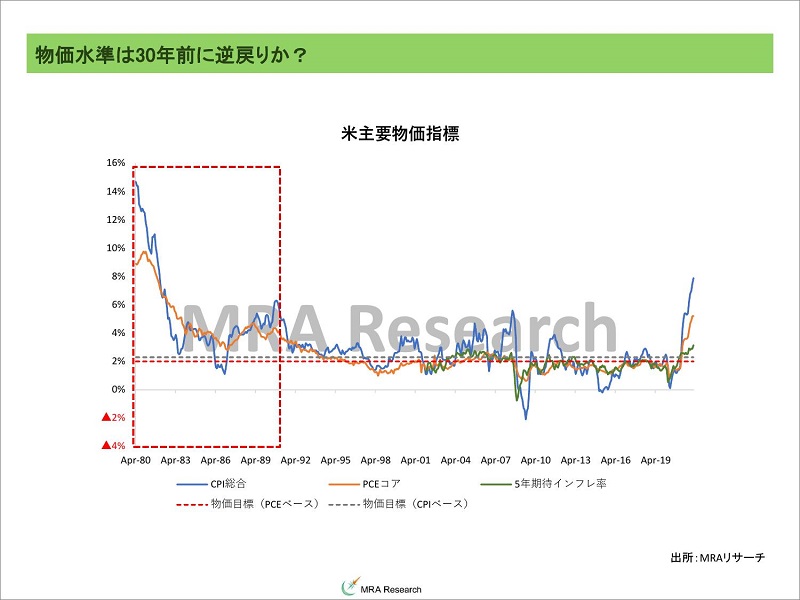Click the ▲4% negative axis label
800x600 pixels.
[113, 445]
